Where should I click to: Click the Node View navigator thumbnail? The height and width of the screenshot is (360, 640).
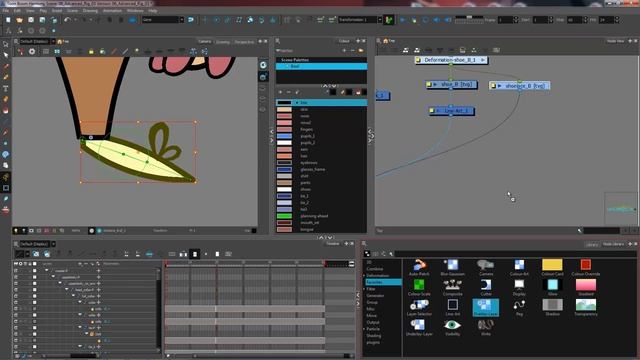point(620,209)
